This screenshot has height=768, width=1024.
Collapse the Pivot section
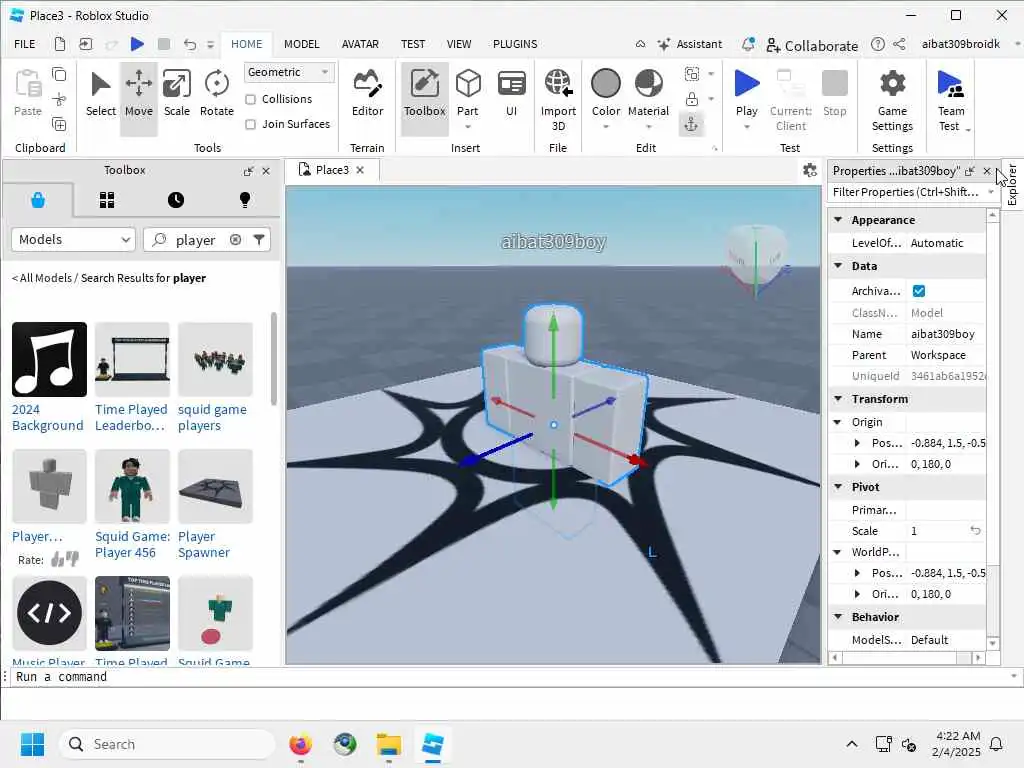(838, 487)
